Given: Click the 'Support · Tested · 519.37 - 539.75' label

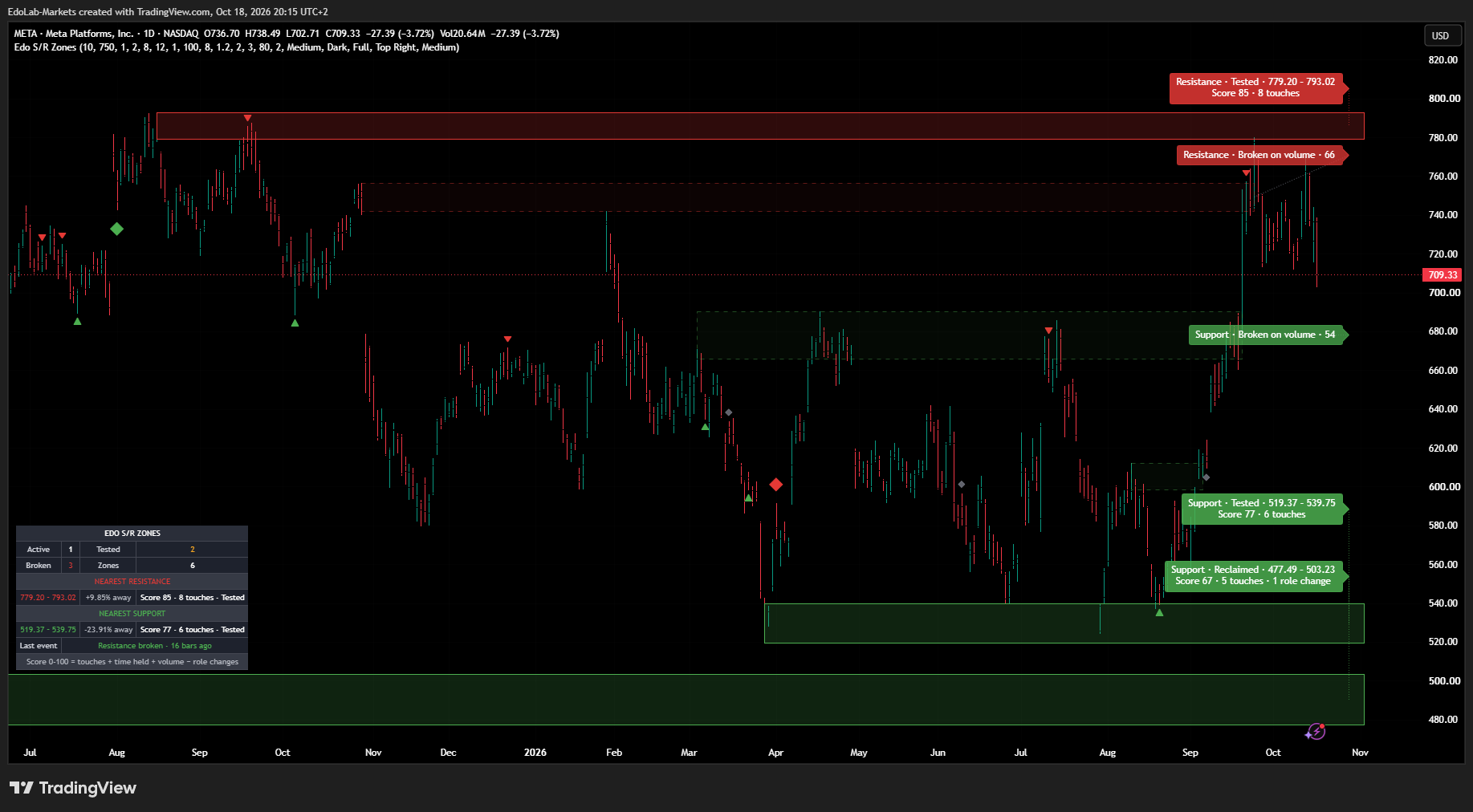Looking at the screenshot, I should (x=1262, y=509).
